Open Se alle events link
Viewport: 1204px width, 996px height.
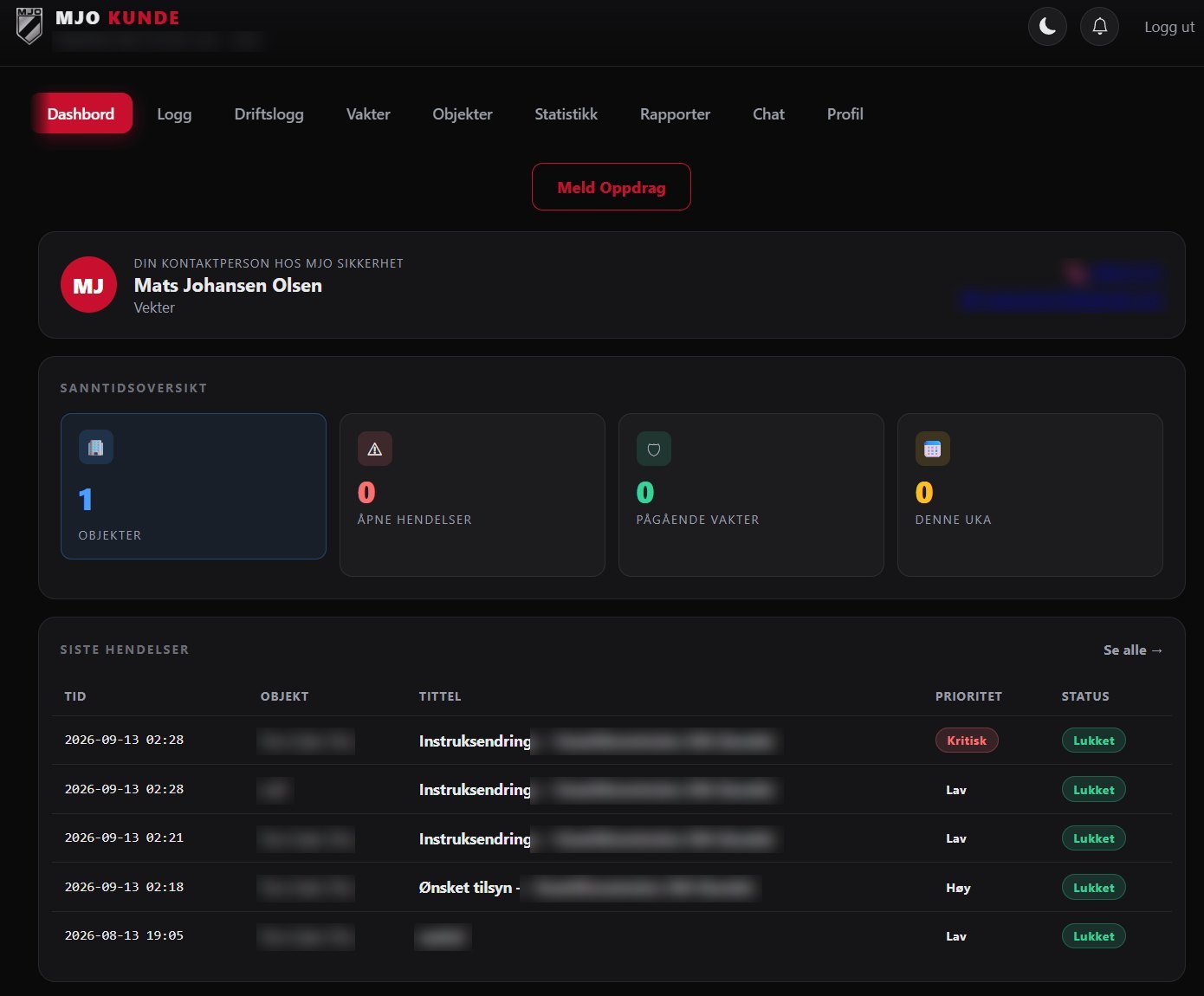point(1133,650)
